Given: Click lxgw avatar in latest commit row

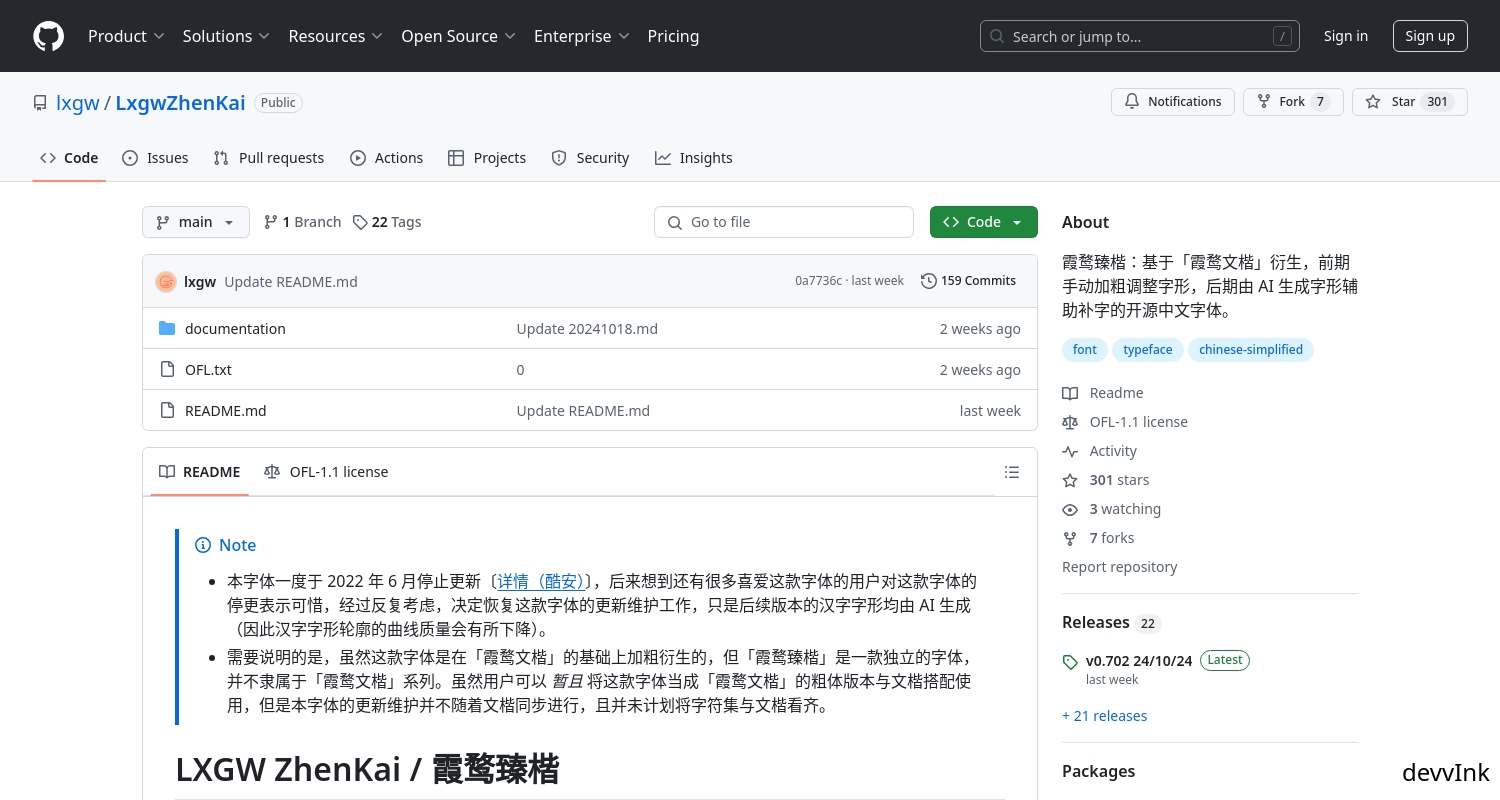Looking at the screenshot, I should tap(166, 282).
